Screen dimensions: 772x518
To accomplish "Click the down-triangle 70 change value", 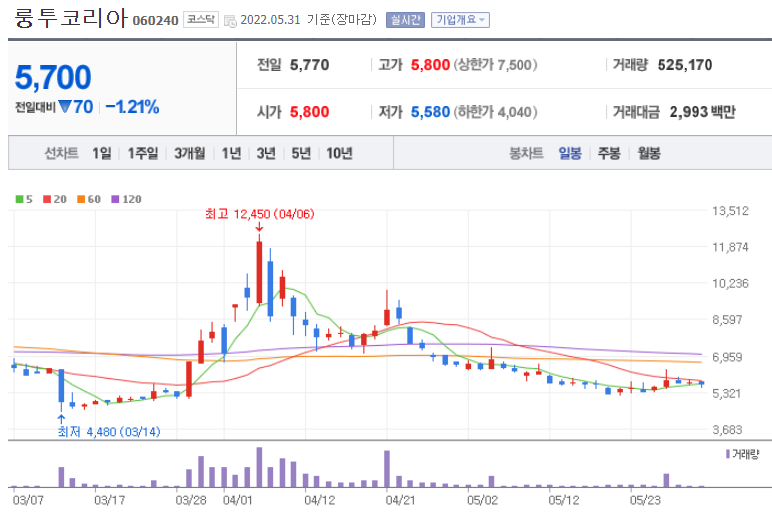I will click(x=75, y=107).
